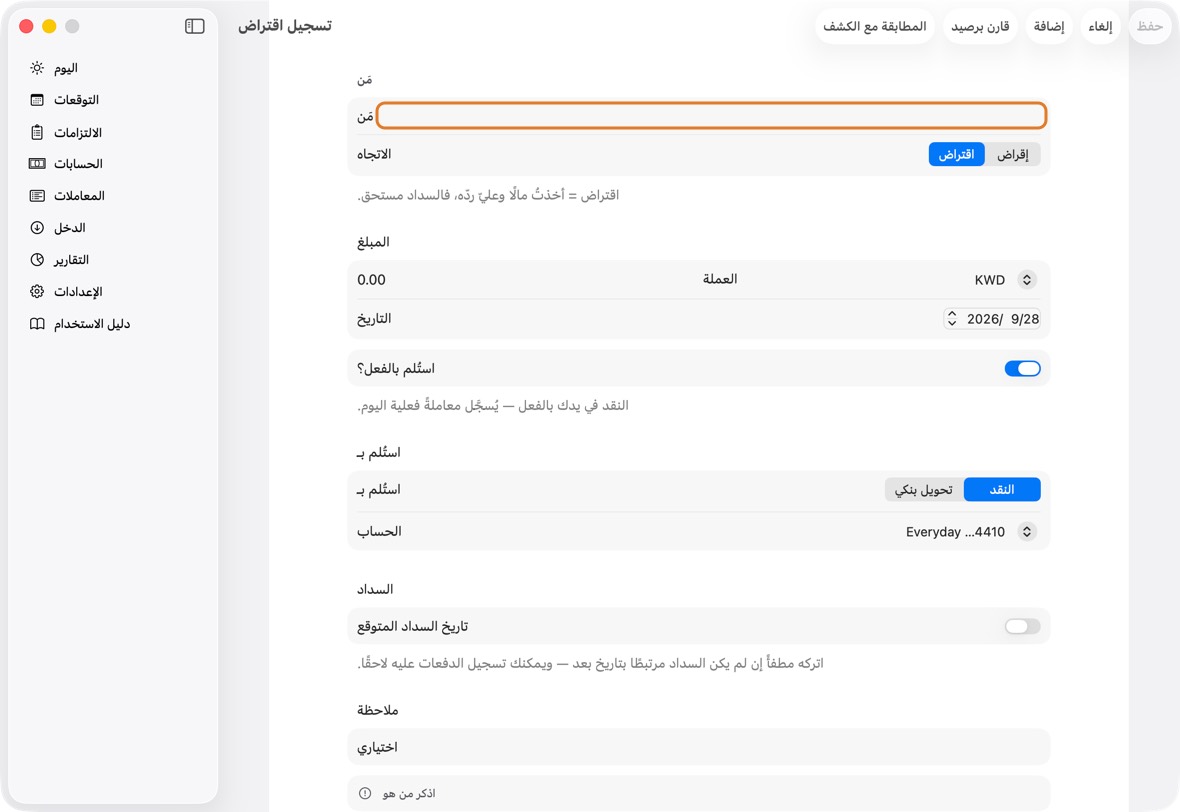Click the إضافة toolbar button

pos(1048,26)
